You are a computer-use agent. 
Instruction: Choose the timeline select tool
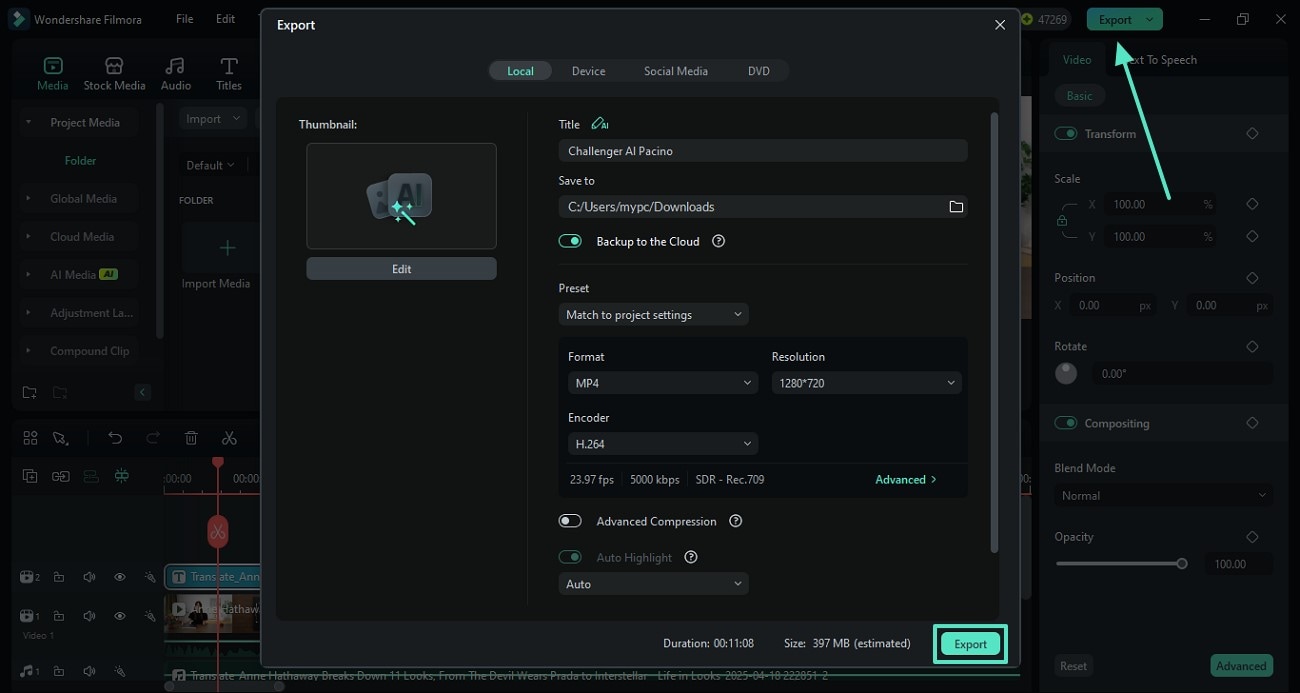click(x=60, y=438)
